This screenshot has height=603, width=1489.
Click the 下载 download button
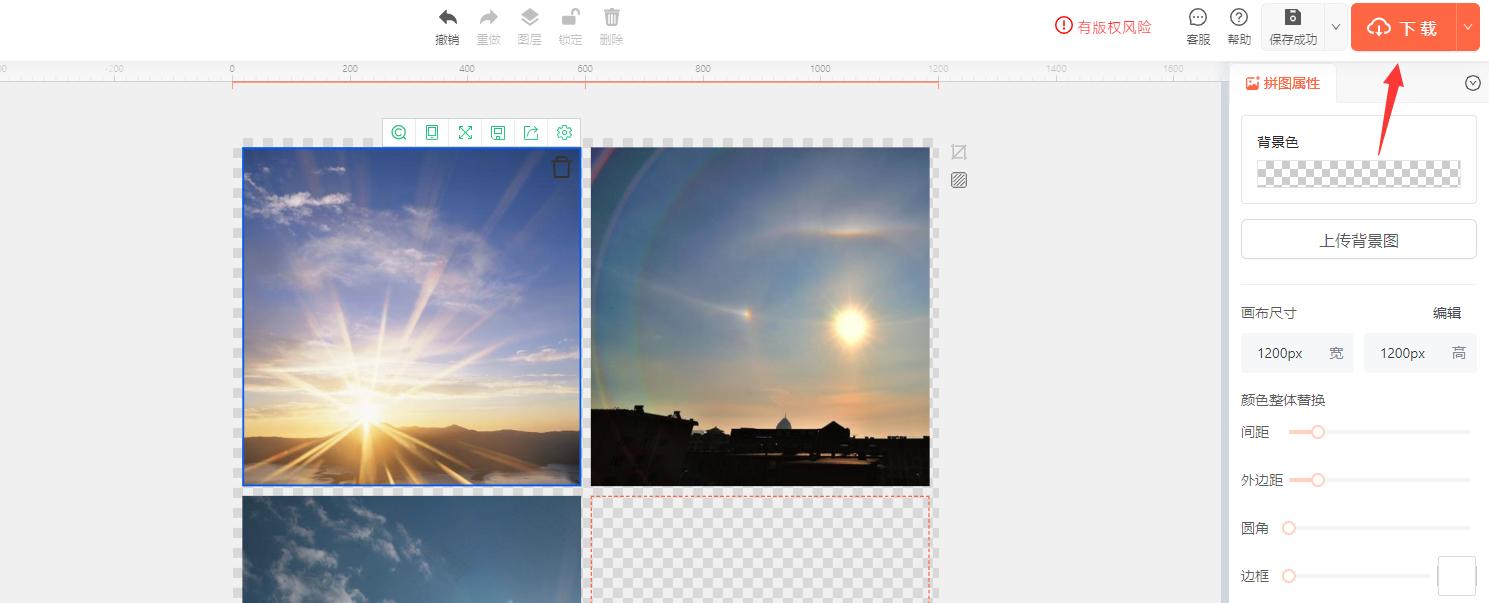pos(1403,27)
